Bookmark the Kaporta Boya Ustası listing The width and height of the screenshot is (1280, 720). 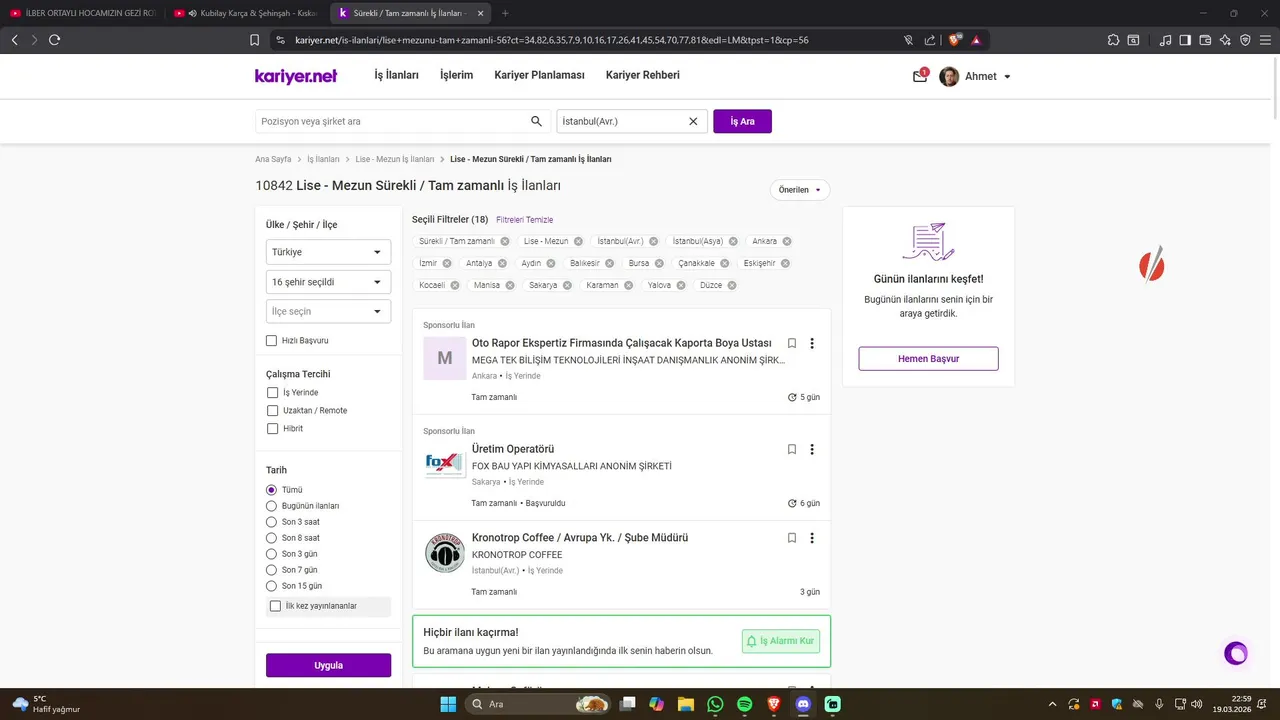792,343
